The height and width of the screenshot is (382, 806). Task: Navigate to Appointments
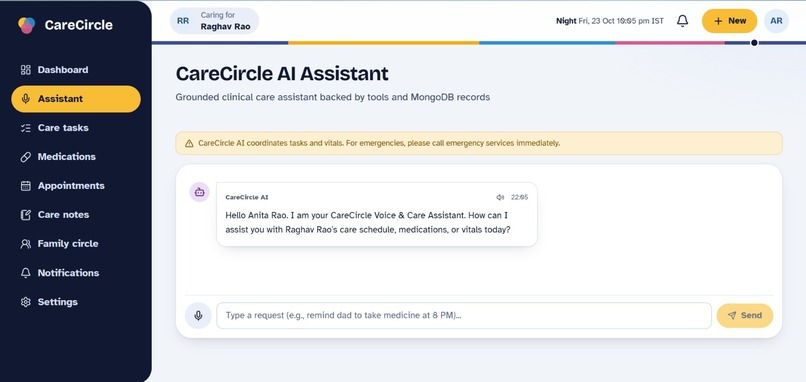click(76, 186)
